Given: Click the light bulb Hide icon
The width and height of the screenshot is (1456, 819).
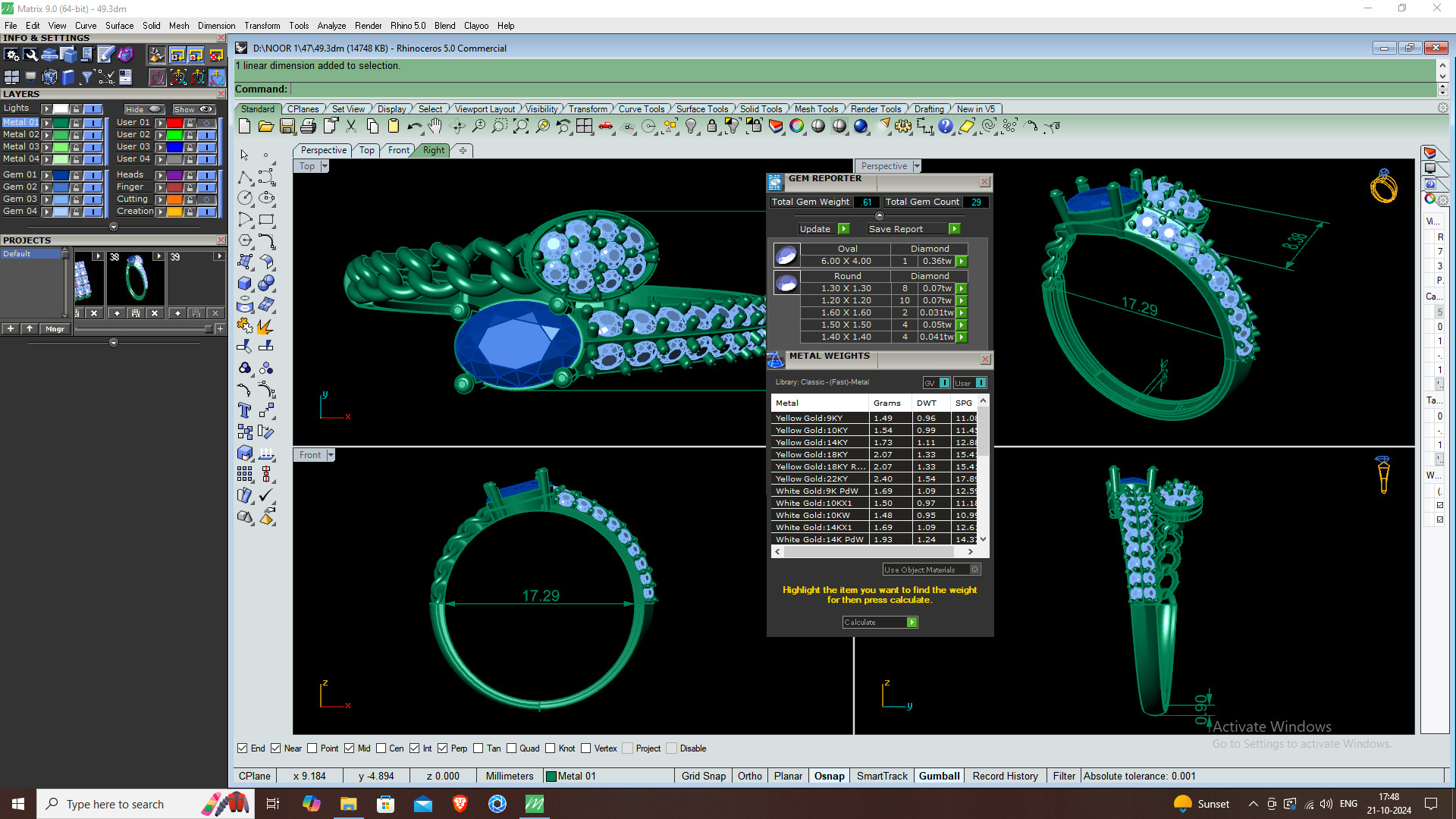Looking at the screenshot, I should (691, 127).
